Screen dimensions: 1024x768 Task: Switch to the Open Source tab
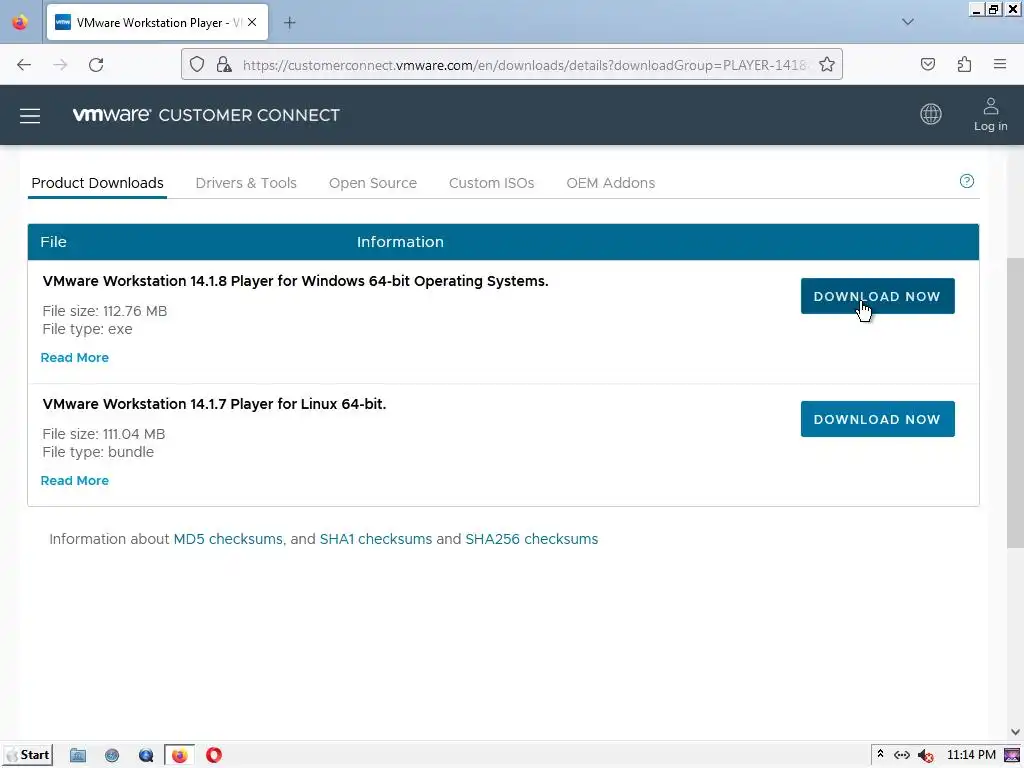pos(373,183)
